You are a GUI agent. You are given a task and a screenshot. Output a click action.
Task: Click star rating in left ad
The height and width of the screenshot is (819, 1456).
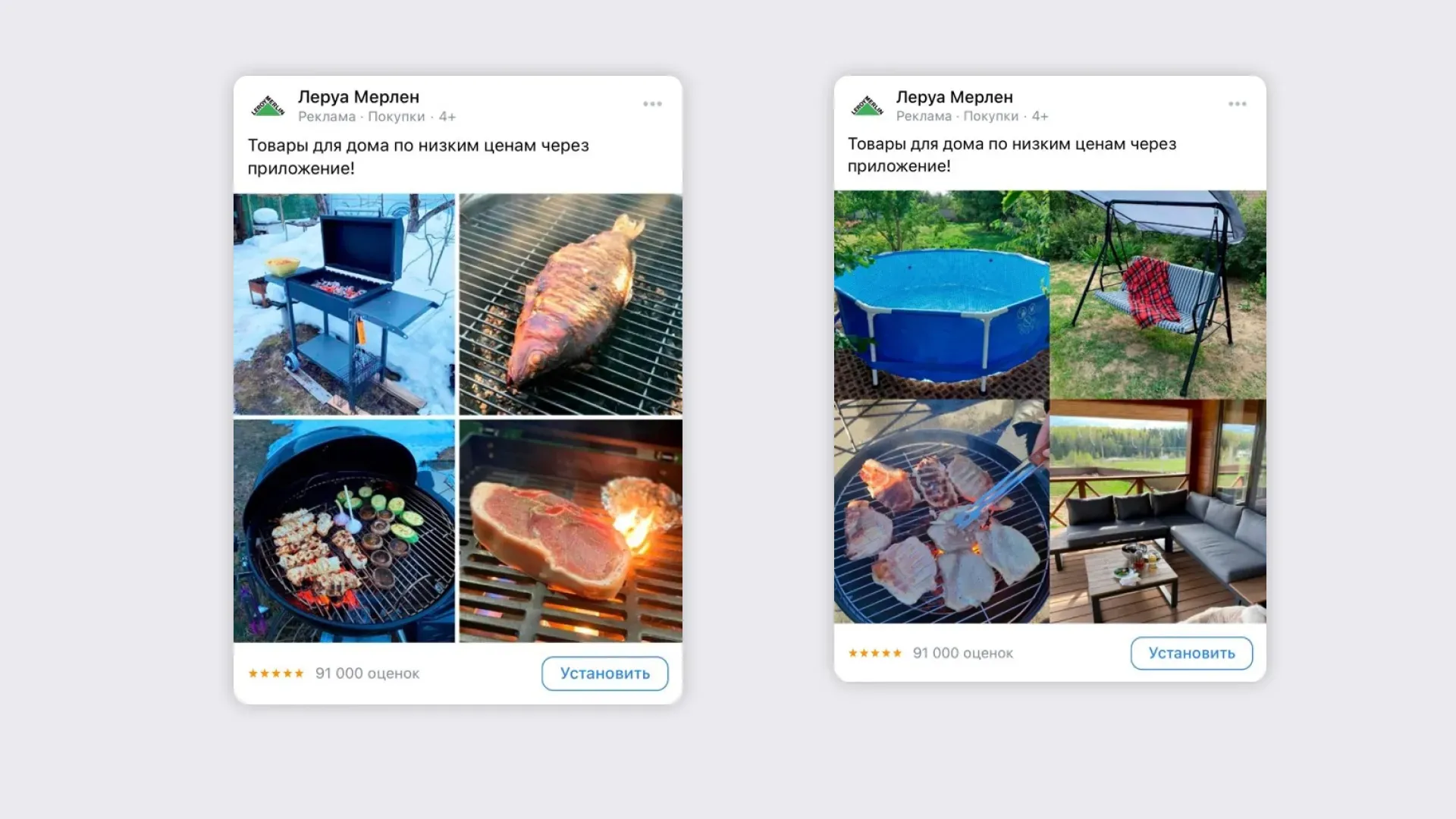pyautogui.click(x=276, y=673)
